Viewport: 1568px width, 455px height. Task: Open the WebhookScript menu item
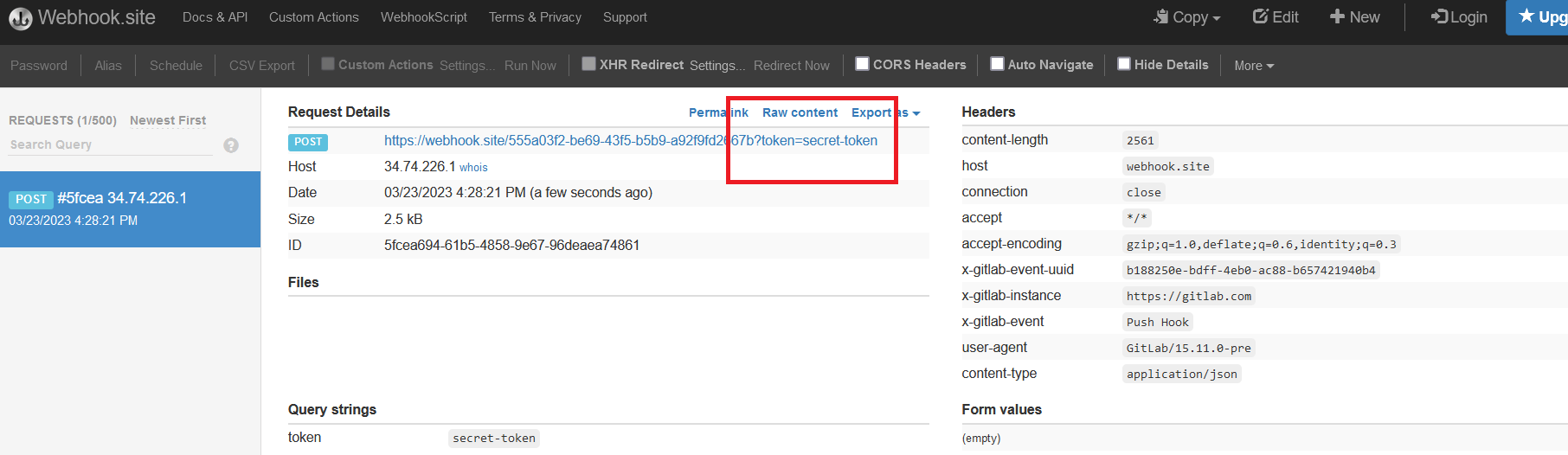(x=423, y=17)
